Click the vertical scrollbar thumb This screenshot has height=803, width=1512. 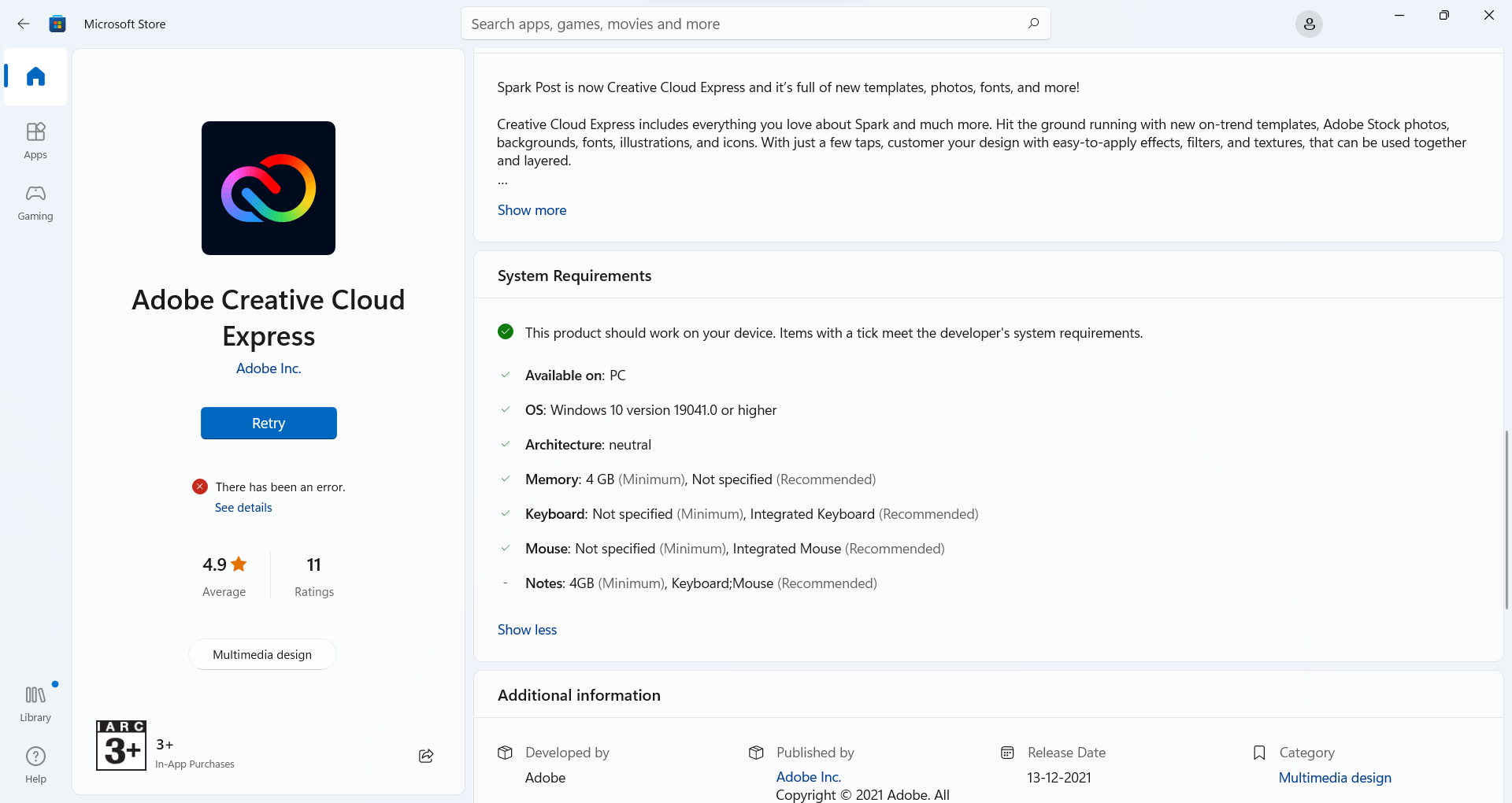click(1506, 520)
